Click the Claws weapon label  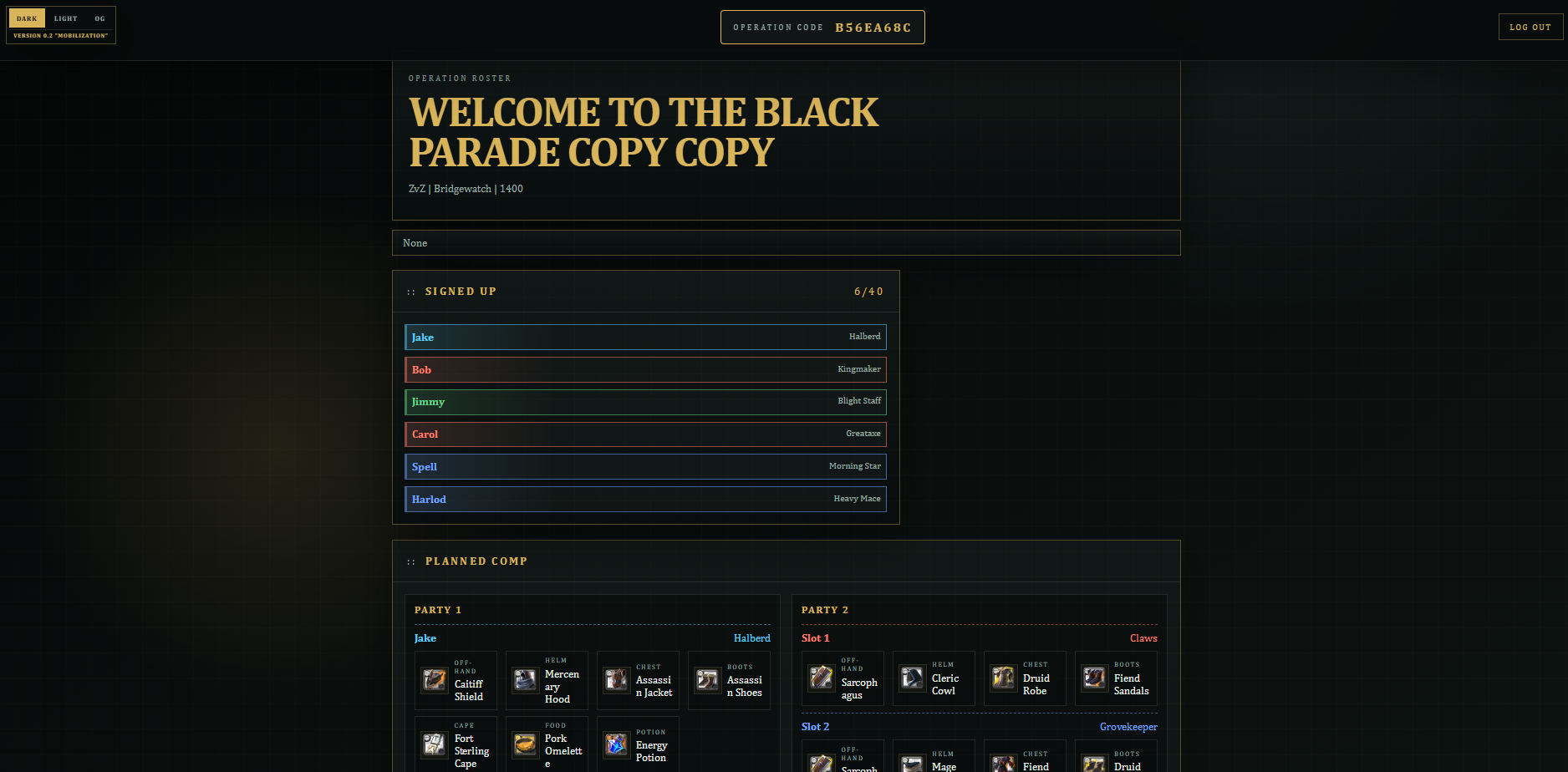click(x=1143, y=638)
